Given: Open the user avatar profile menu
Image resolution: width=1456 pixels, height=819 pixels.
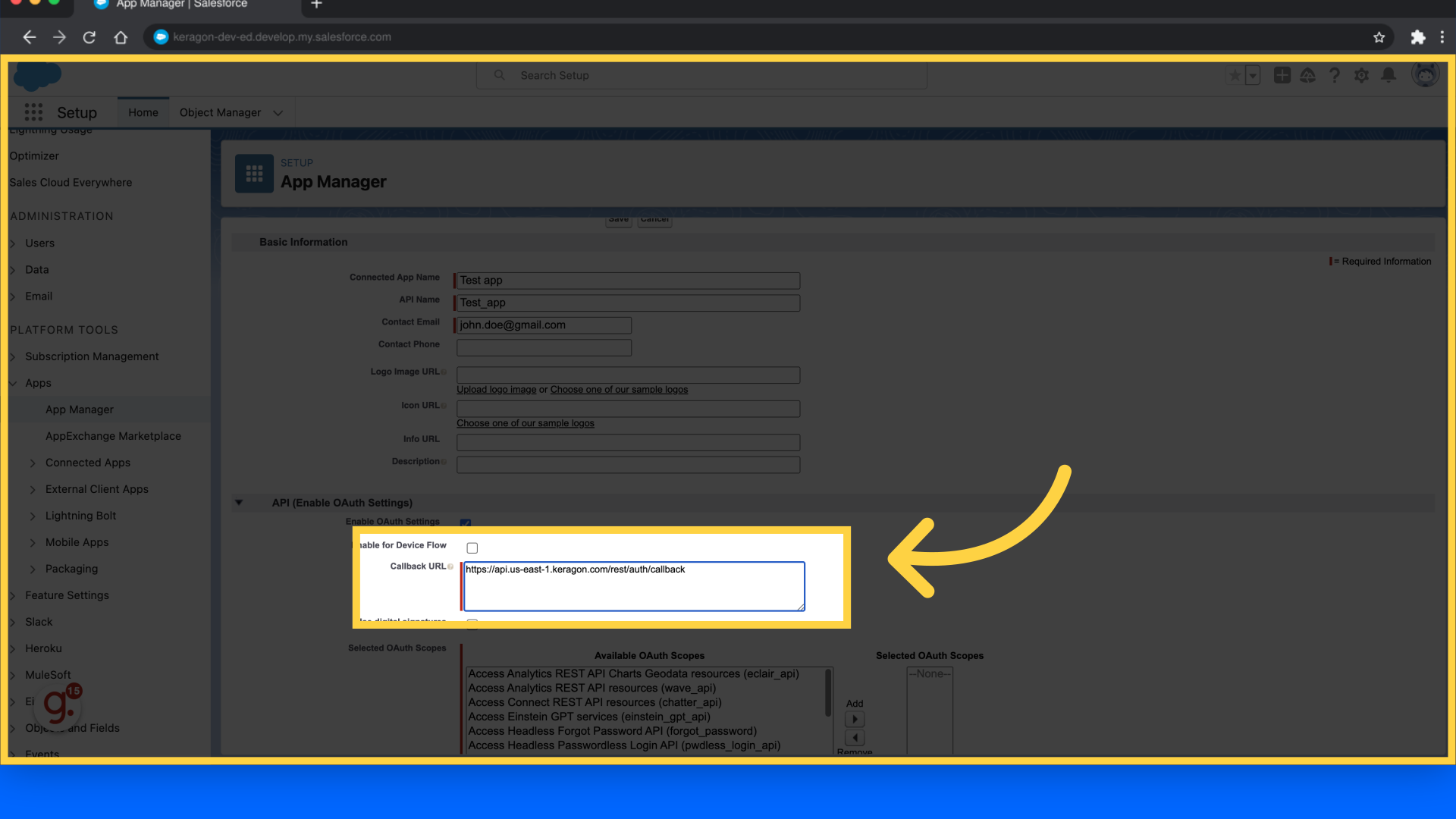Looking at the screenshot, I should tap(1425, 74).
